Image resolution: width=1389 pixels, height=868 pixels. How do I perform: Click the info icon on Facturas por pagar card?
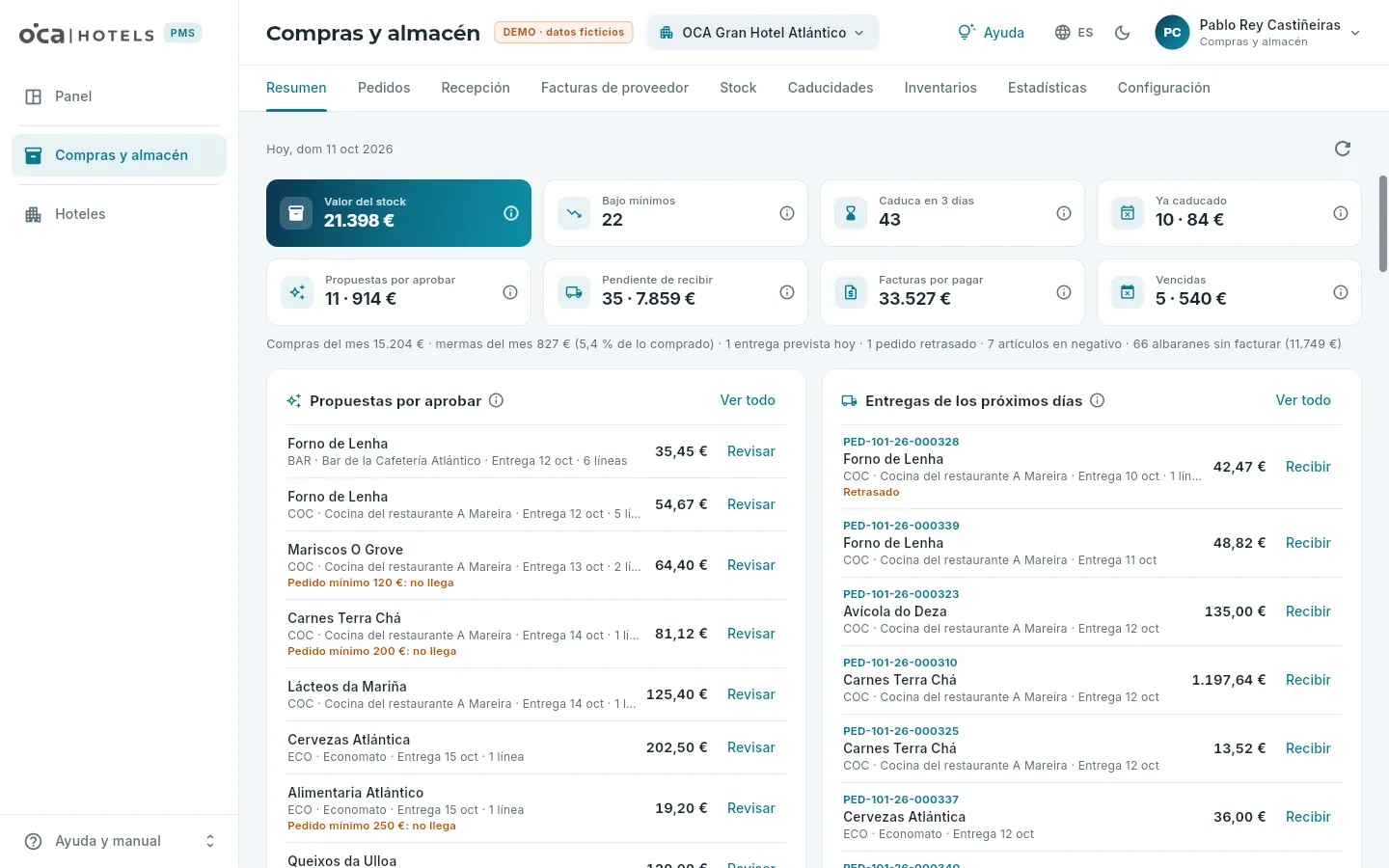(1064, 292)
